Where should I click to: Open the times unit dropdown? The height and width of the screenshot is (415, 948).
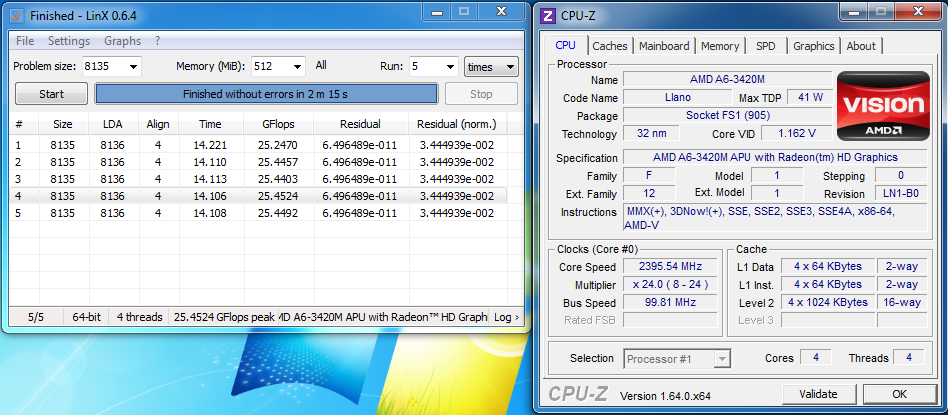491,67
